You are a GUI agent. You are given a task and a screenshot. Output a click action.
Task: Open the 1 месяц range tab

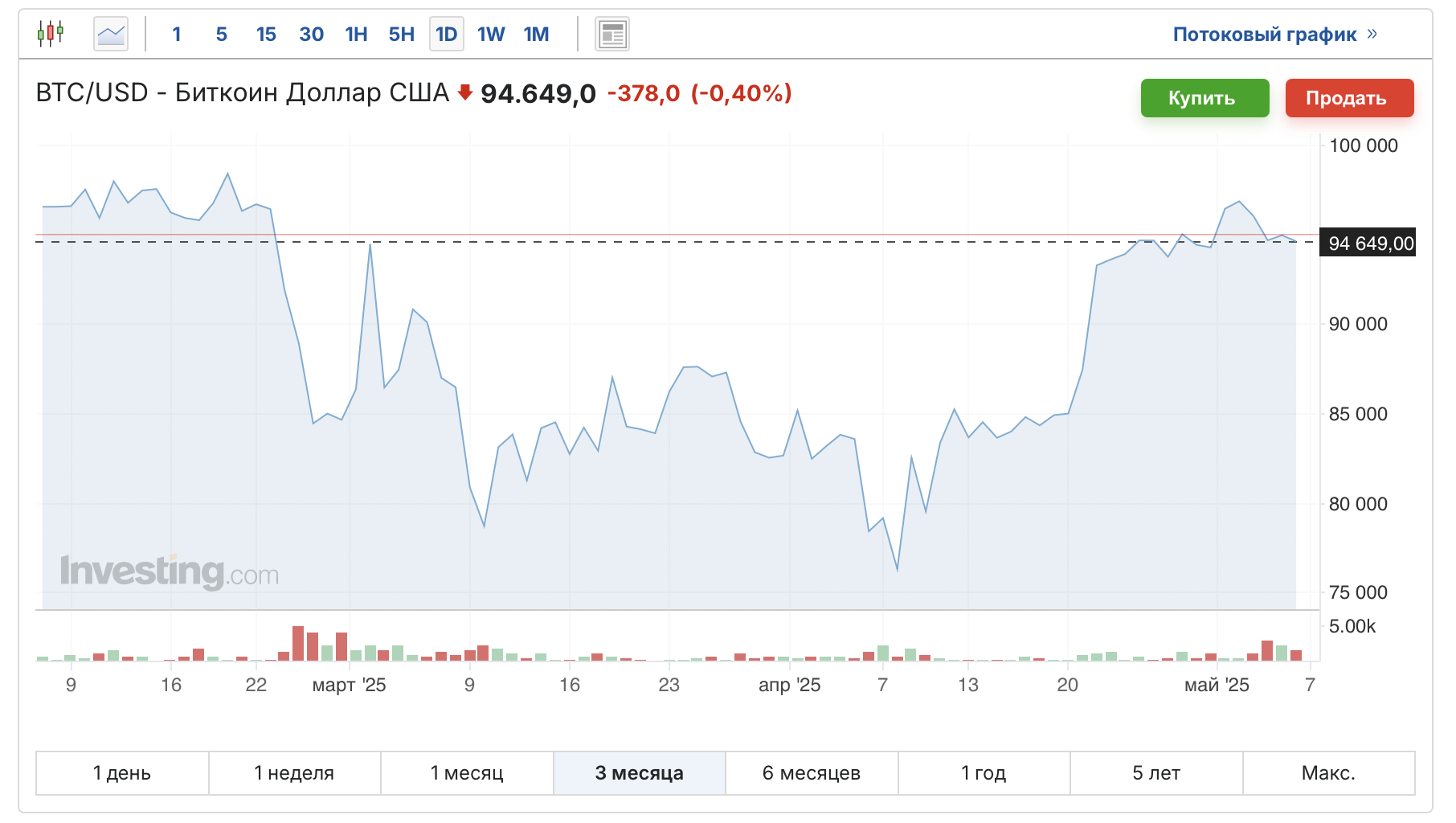point(467,773)
